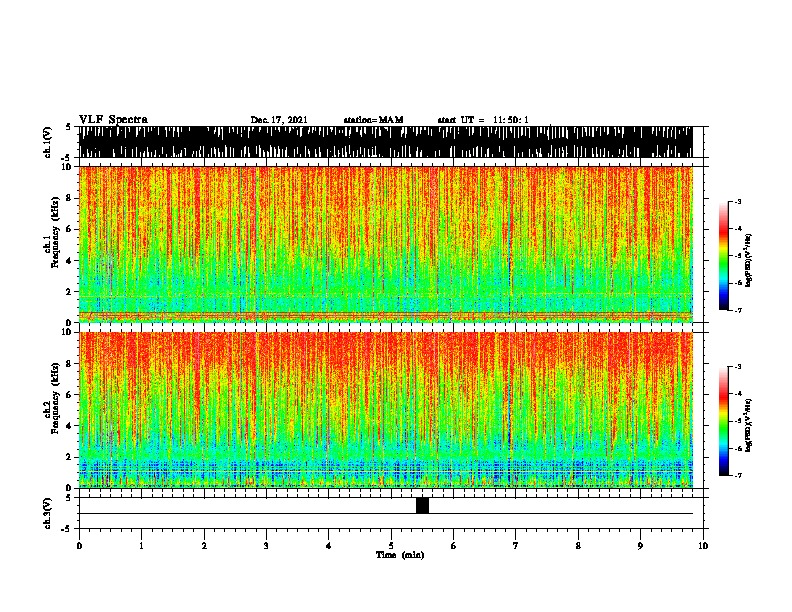Click the ch.2 PSD color scale bar
The height and width of the screenshot is (612, 792).
(724, 421)
